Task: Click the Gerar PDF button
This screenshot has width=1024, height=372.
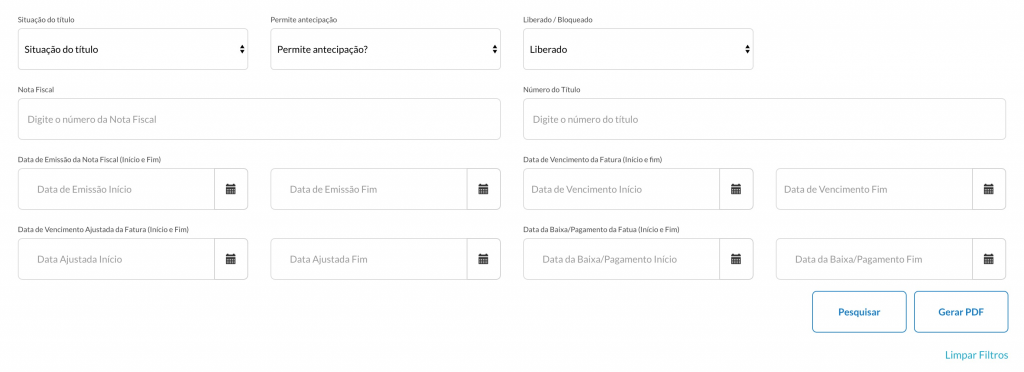Action: click(961, 312)
